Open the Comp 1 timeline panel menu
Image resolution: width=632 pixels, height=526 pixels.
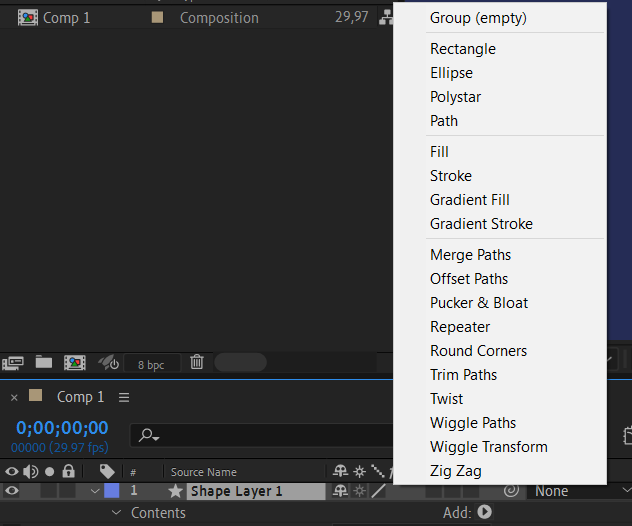tap(124, 397)
